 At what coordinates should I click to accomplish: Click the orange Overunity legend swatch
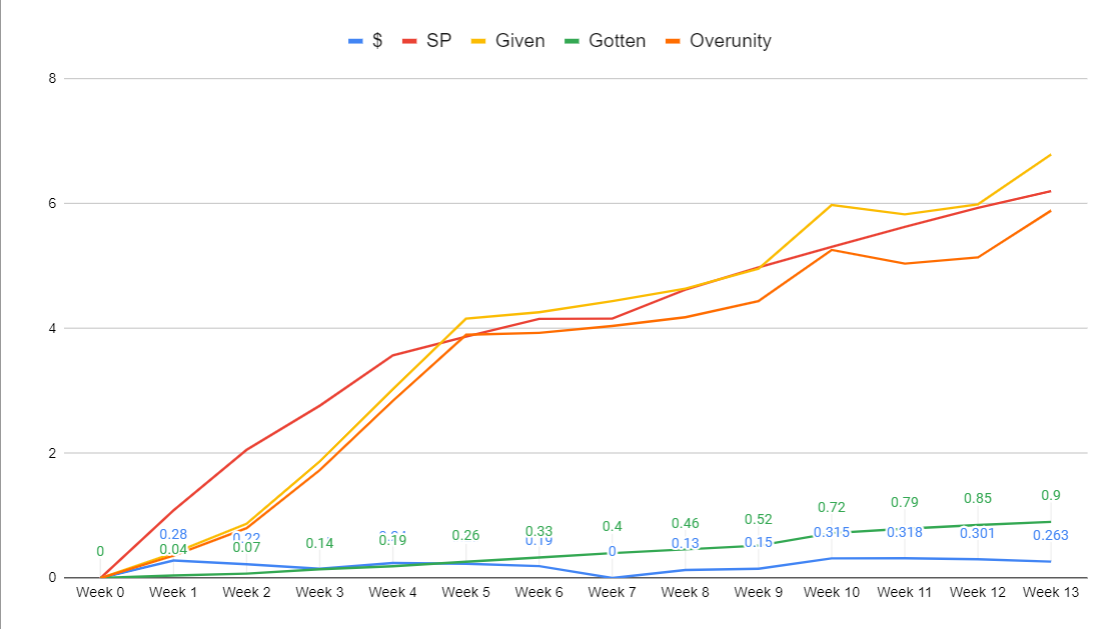[x=673, y=42]
